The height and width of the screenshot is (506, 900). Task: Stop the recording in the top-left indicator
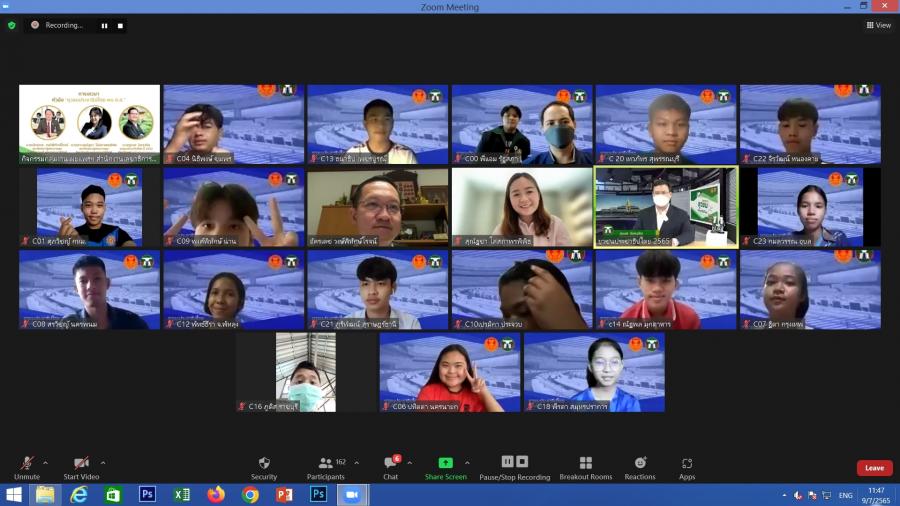click(120, 26)
